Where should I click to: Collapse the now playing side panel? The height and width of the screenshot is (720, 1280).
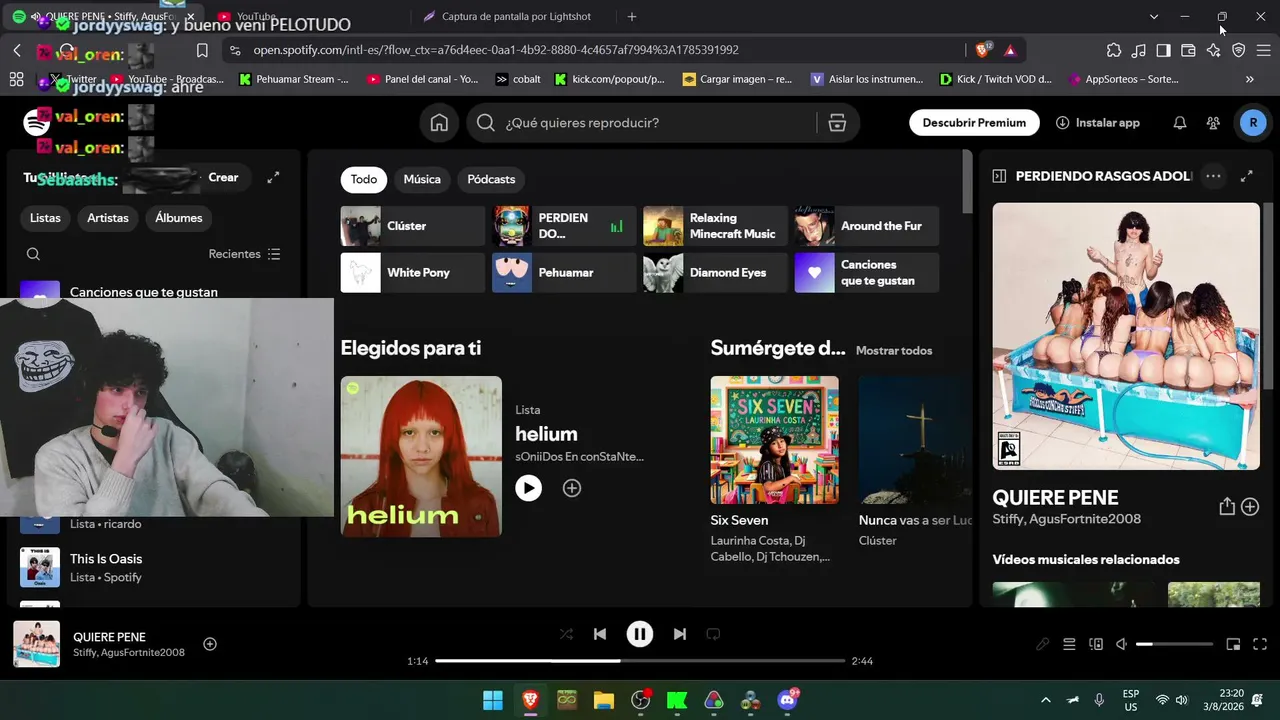pyautogui.click(x=998, y=176)
